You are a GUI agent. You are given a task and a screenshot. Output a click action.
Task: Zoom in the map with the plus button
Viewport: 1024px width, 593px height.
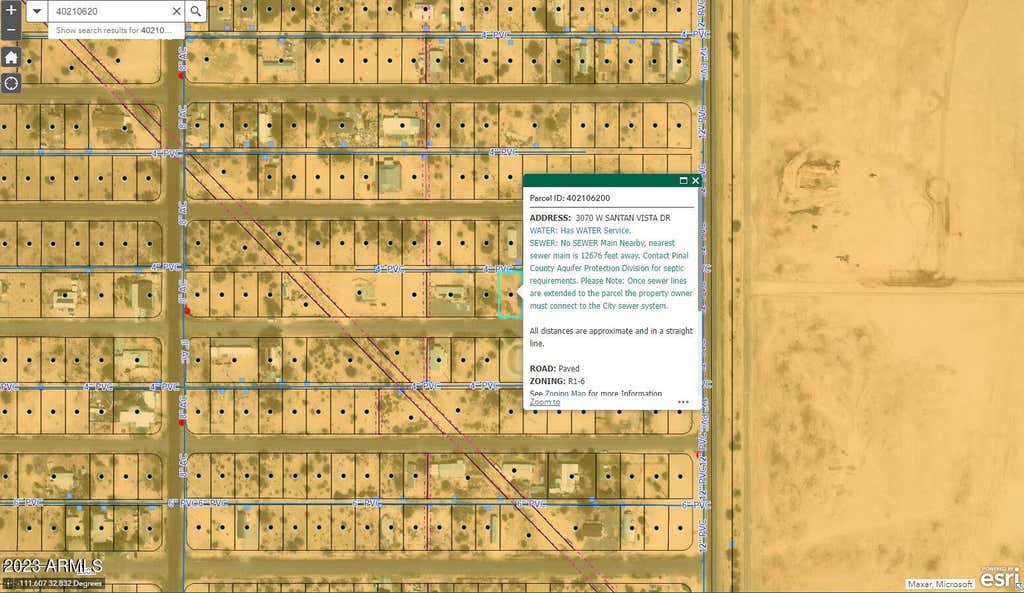10,10
